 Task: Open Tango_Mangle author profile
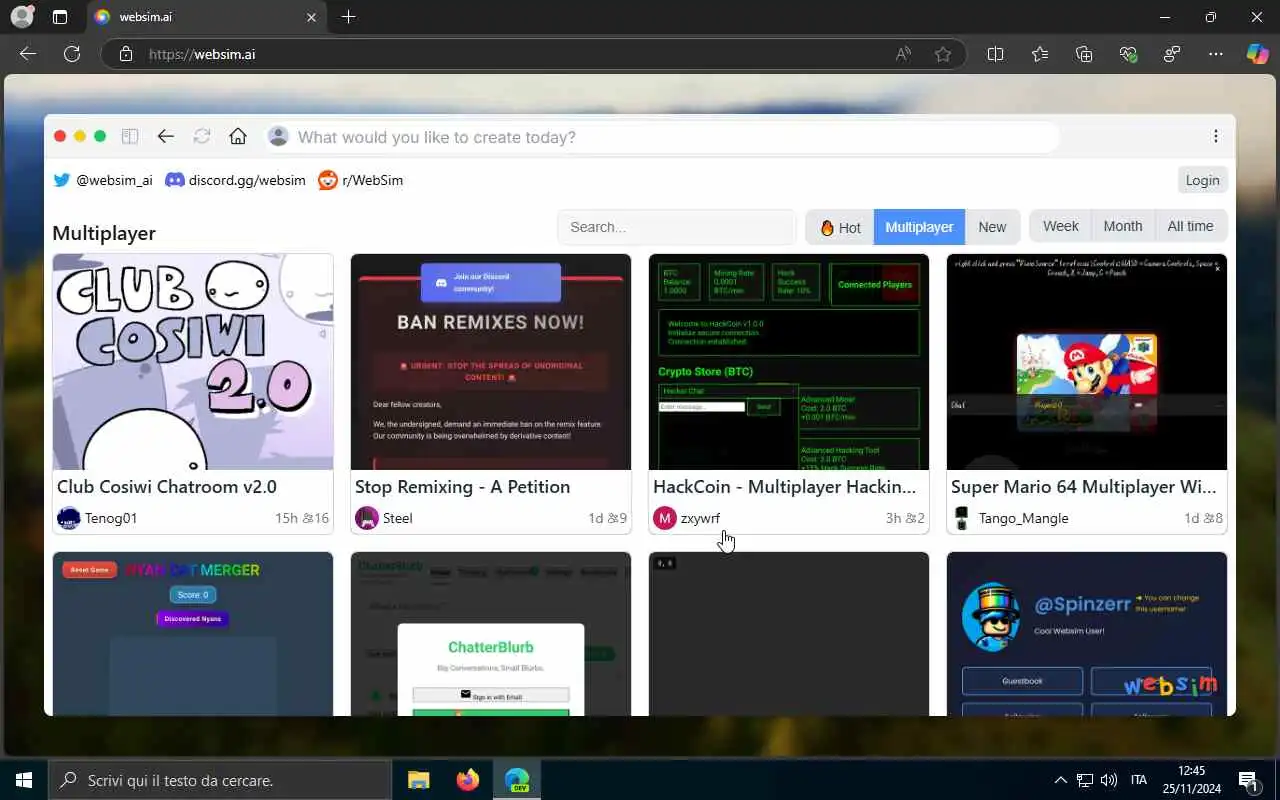(x=1023, y=518)
